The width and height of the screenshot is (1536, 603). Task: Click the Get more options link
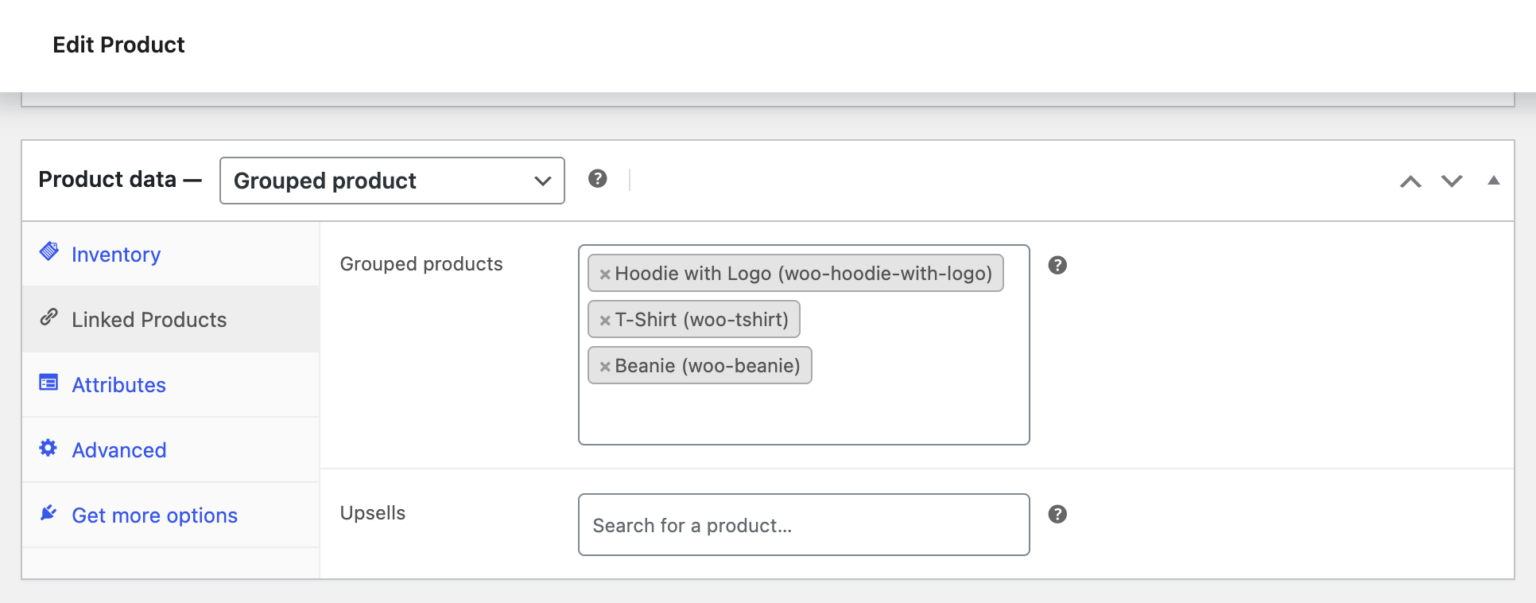154,514
